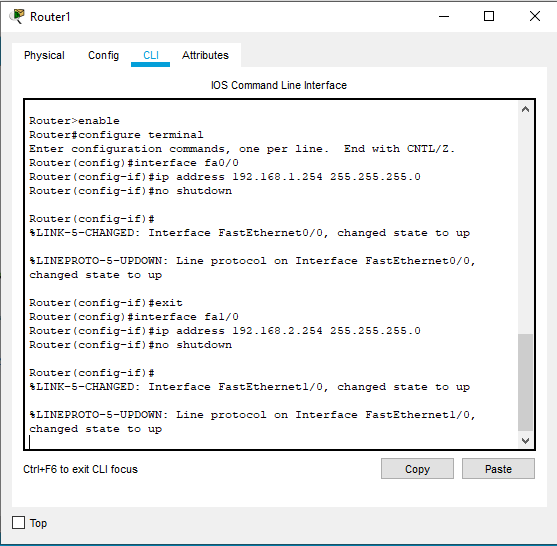Click the Copy button

point(417,469)
